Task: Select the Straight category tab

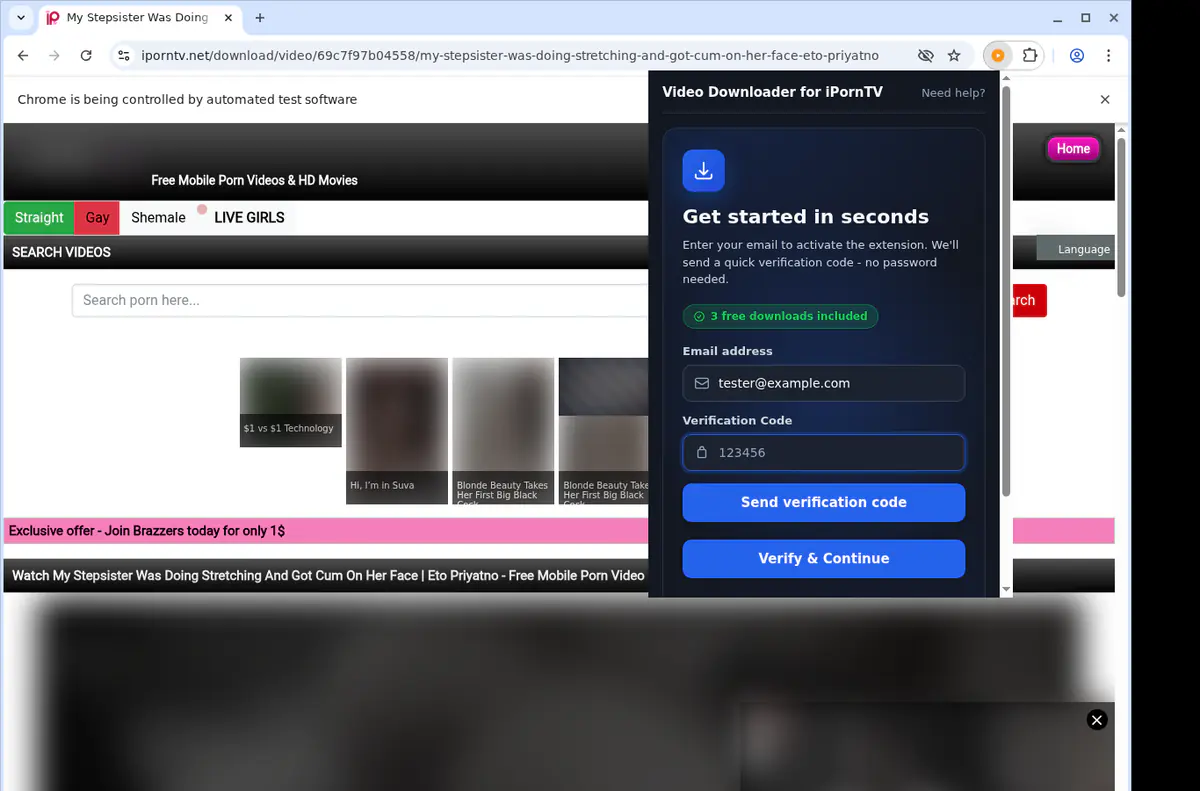Action: click(39, 218)
